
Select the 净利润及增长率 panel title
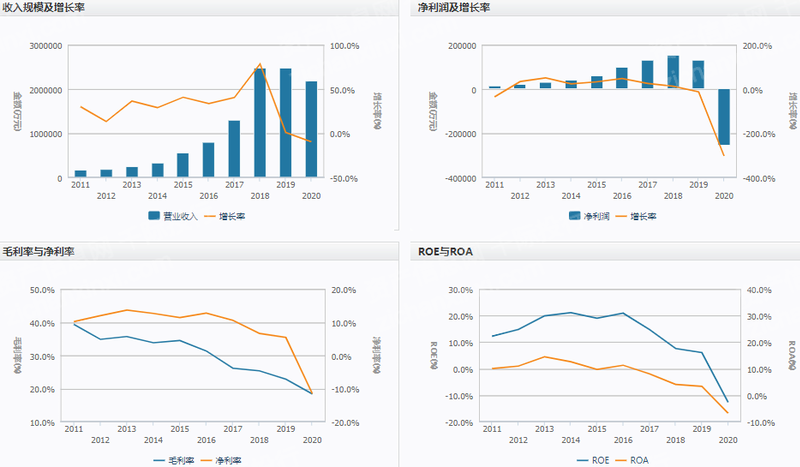click(x=456, y=9)
